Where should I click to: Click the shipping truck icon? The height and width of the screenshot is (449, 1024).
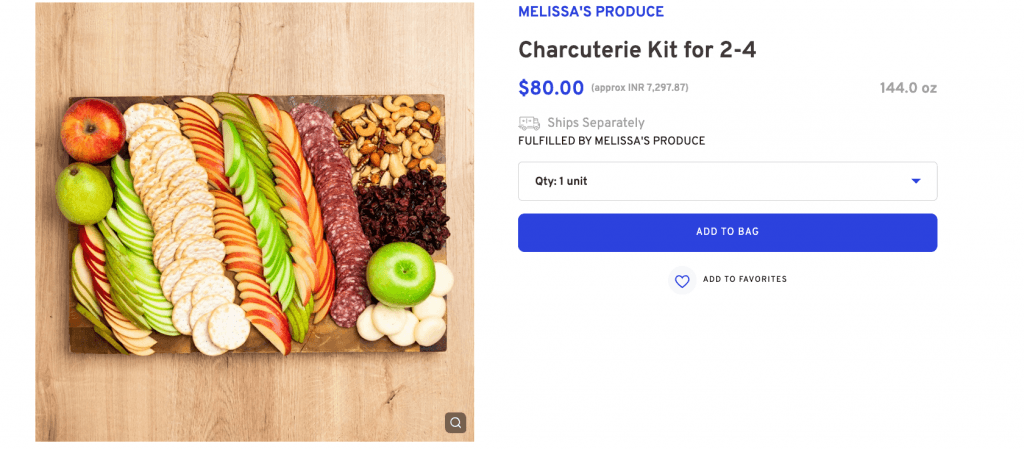tap(529, 123)
